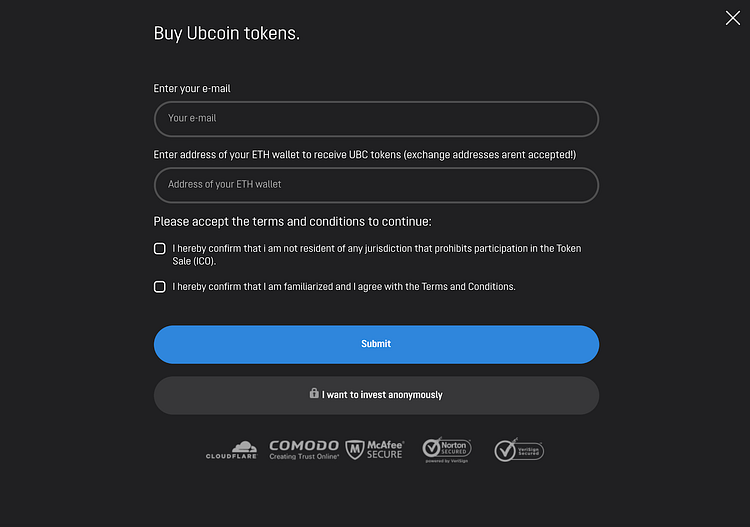The width and height of the screenshot is (750, 527).
Task: Click the VeriSign Secured badge
Action: click(x=519, y=450)
